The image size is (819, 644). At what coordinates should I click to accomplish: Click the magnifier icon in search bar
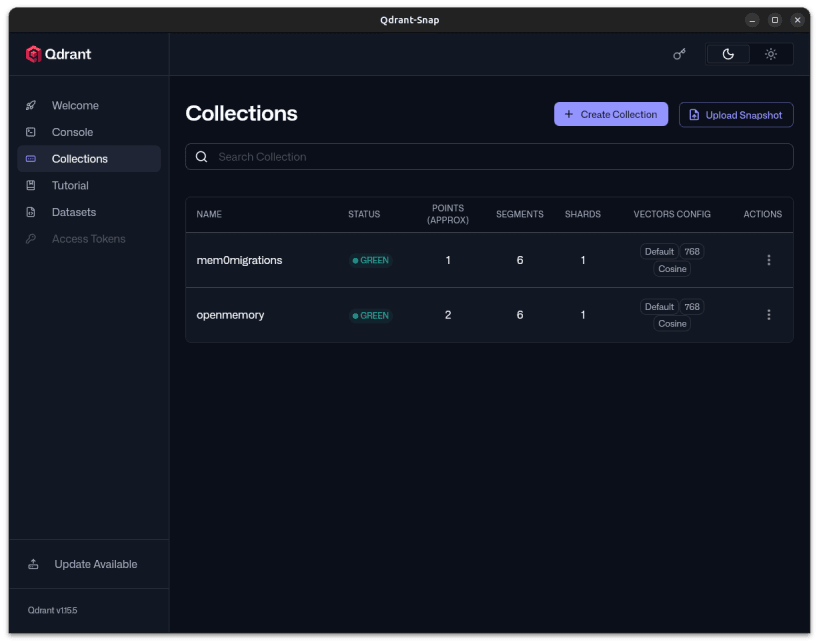click(x=202, y=157)
